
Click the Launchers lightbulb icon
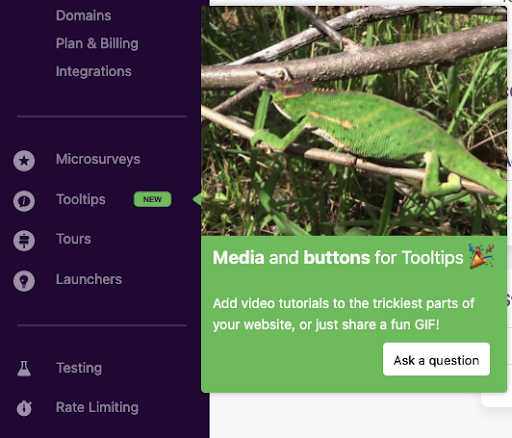point(24,281)
